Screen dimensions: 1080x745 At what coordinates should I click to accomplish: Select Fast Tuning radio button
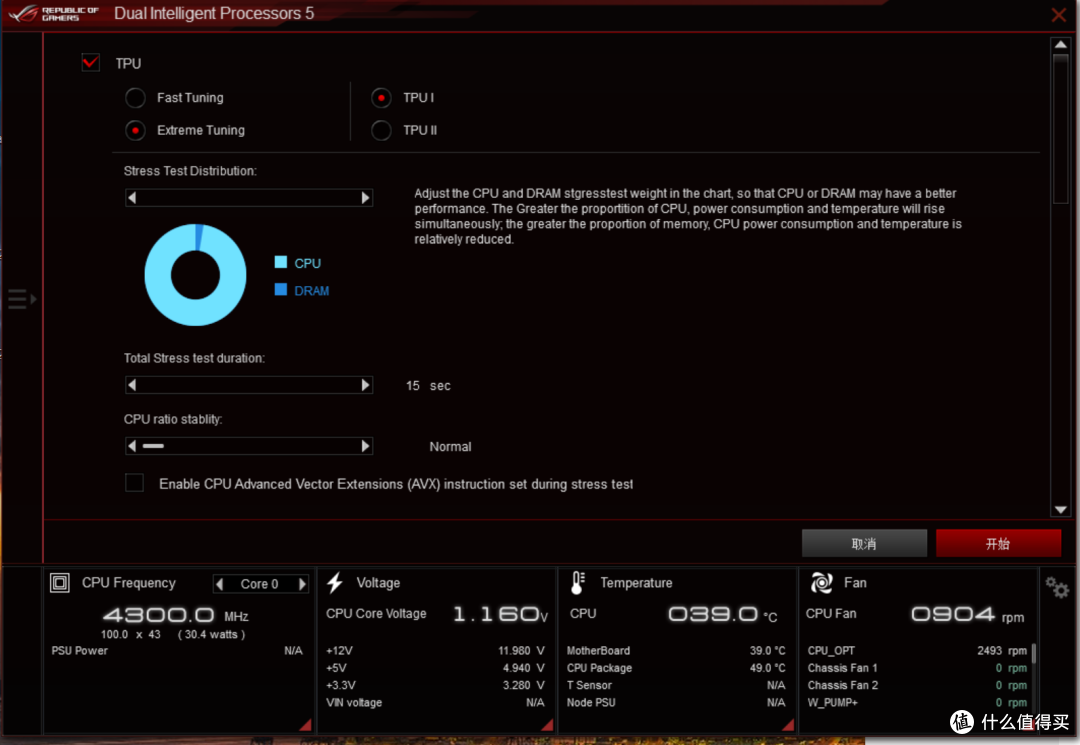click(x=135, y=98)
